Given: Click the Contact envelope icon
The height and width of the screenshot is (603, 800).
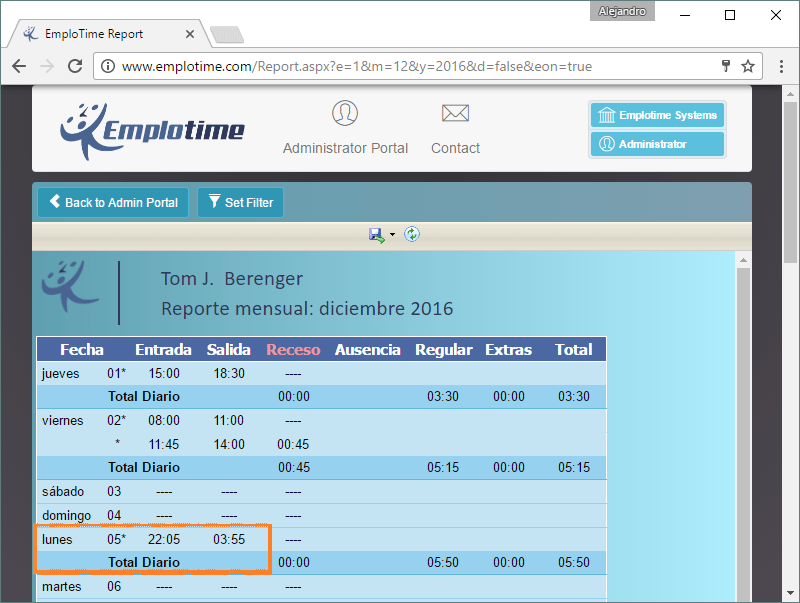Looking at the screenshot, I should (455, 113).
